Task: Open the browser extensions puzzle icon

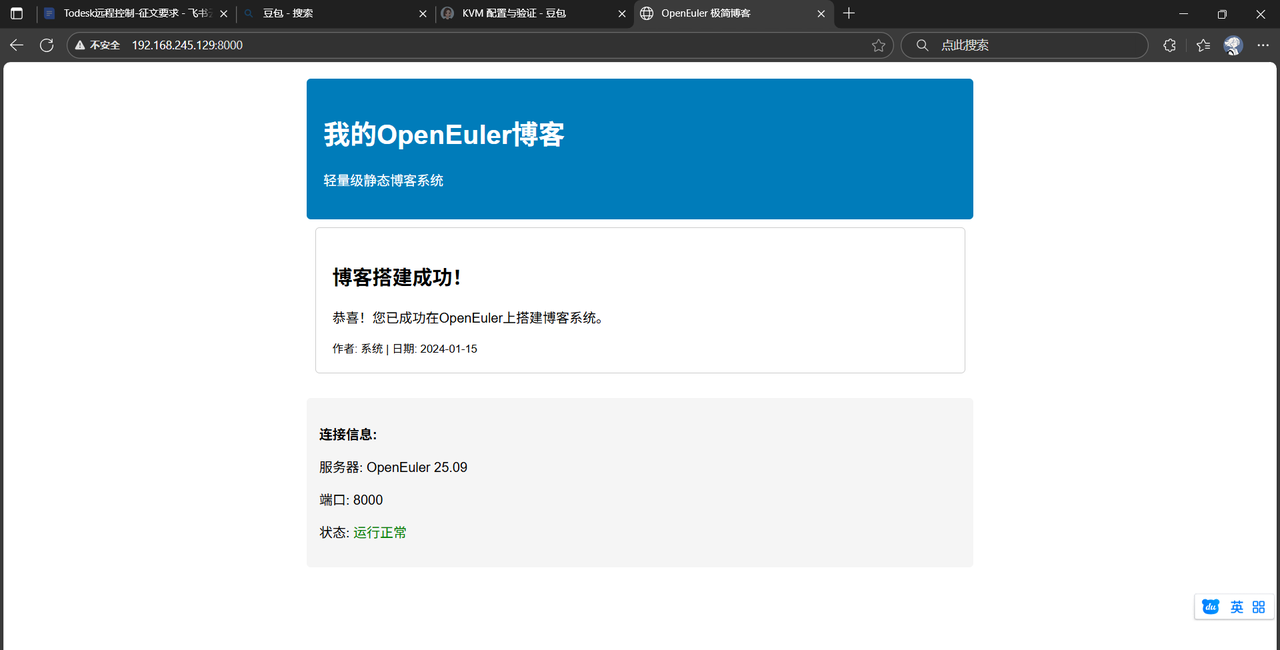Action: (x=1169, y=45)
